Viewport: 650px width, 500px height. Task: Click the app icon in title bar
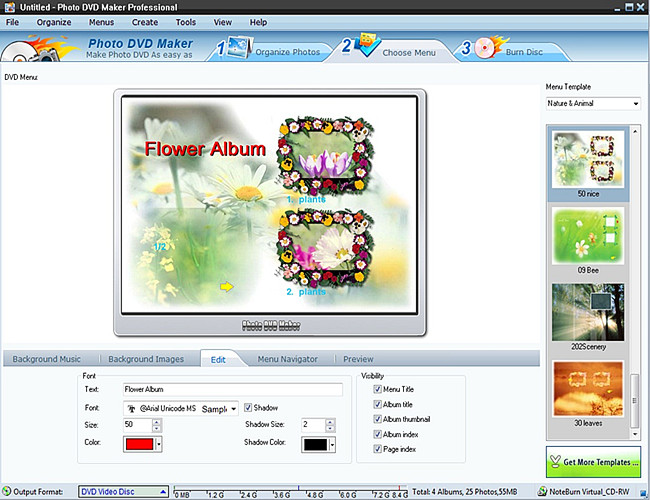[9, 7]
